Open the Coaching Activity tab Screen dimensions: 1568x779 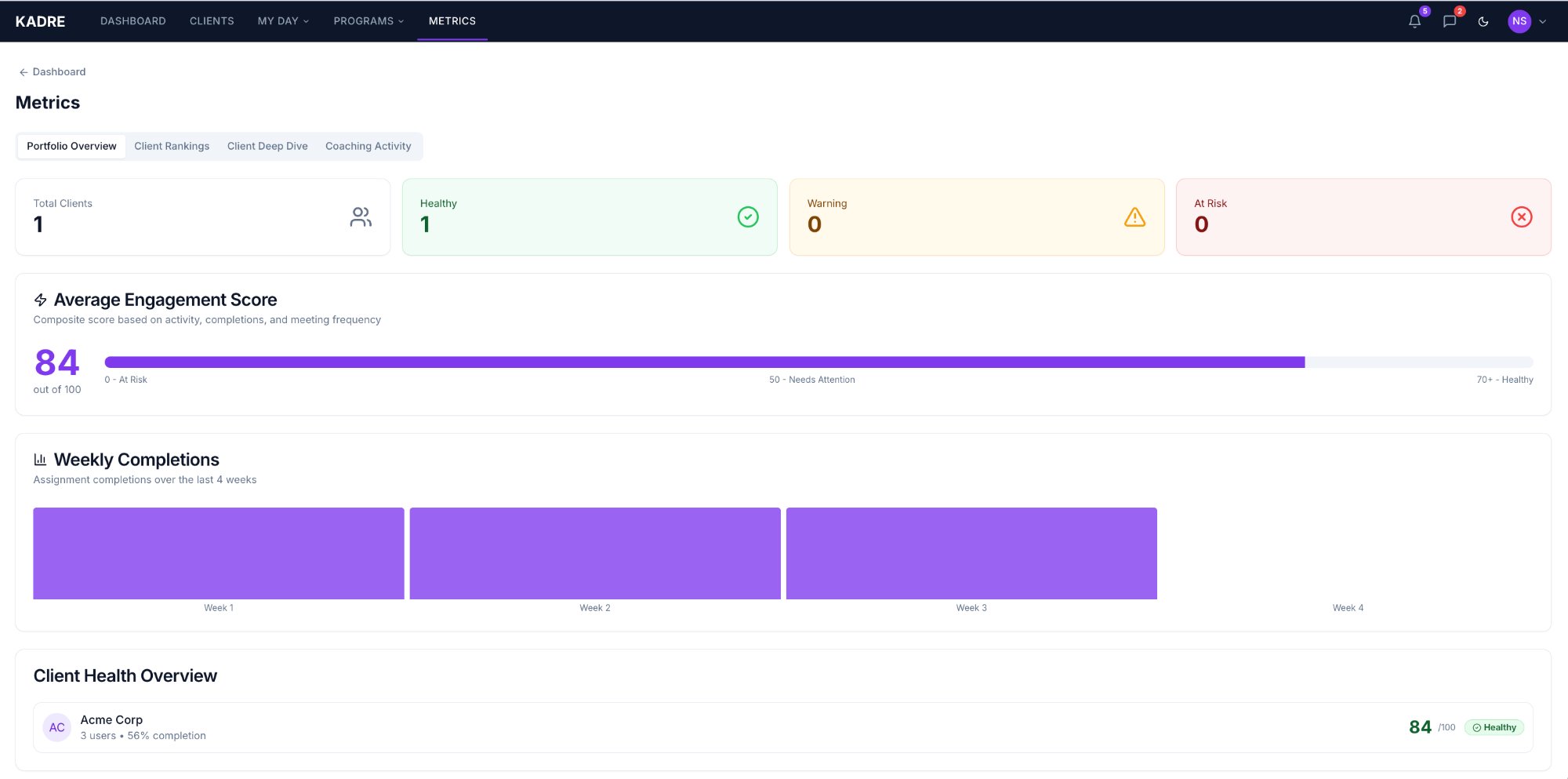[368, 146]
